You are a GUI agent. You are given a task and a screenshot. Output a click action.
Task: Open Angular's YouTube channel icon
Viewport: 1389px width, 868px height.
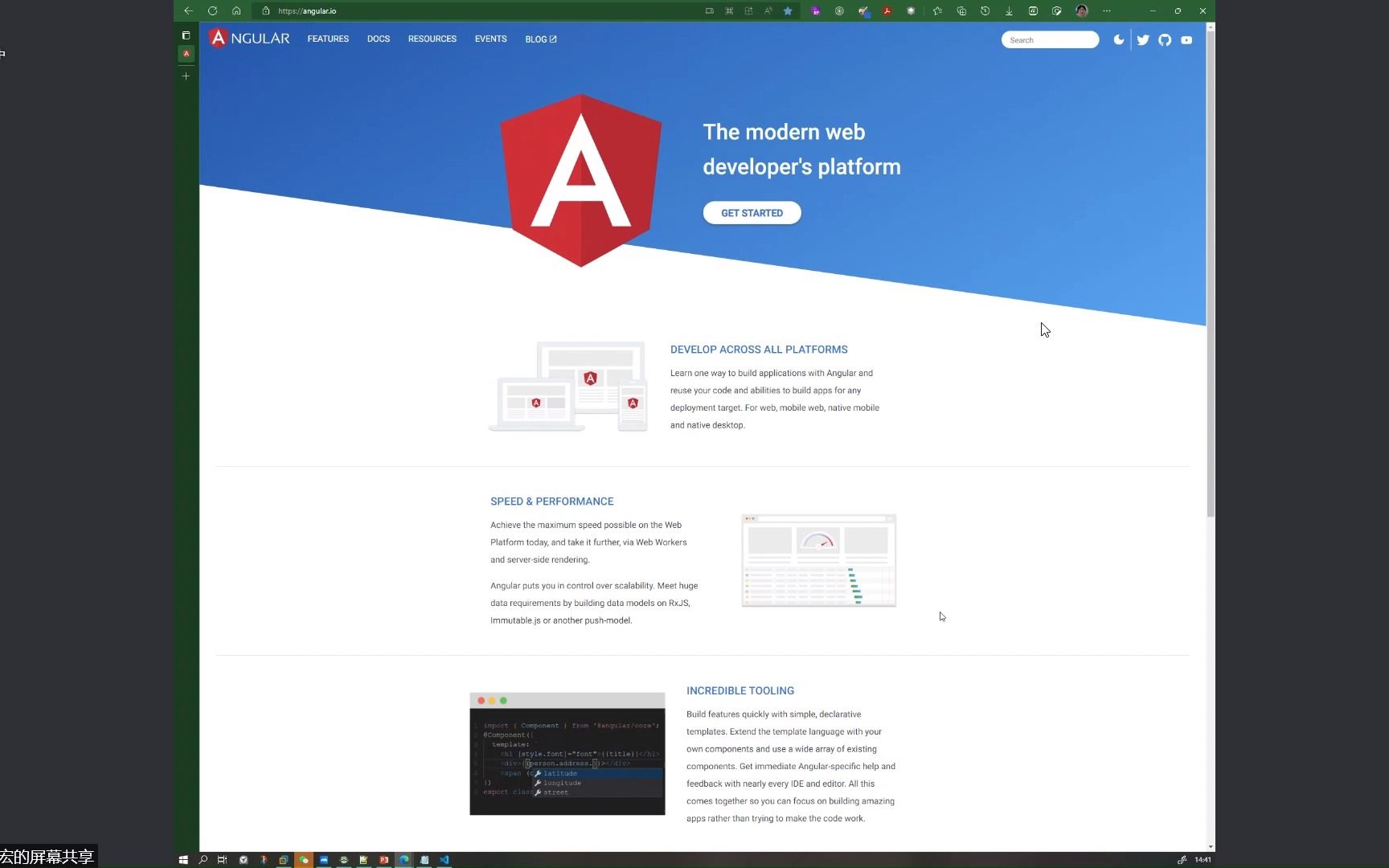1186,39
